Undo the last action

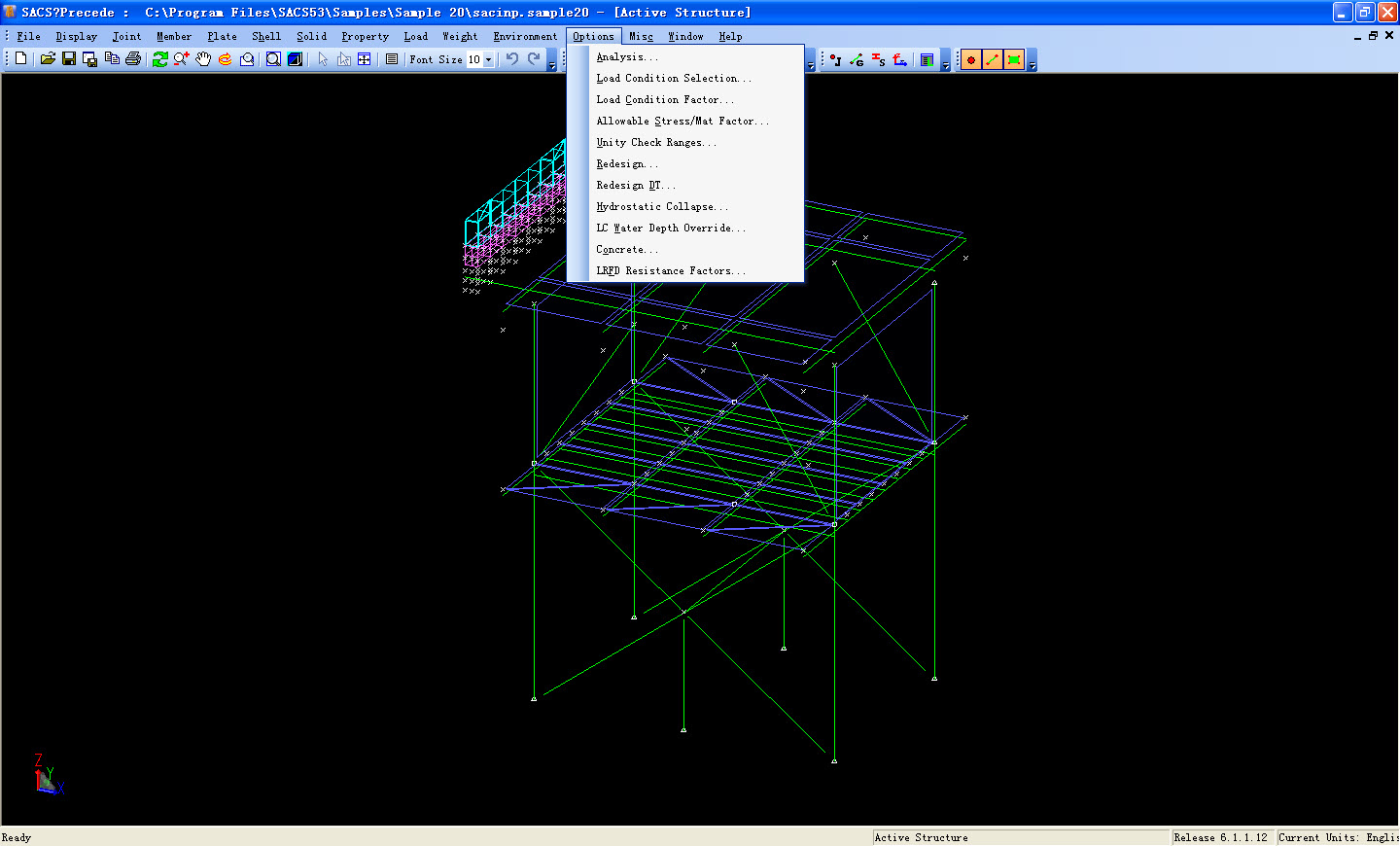click(512, 59)
